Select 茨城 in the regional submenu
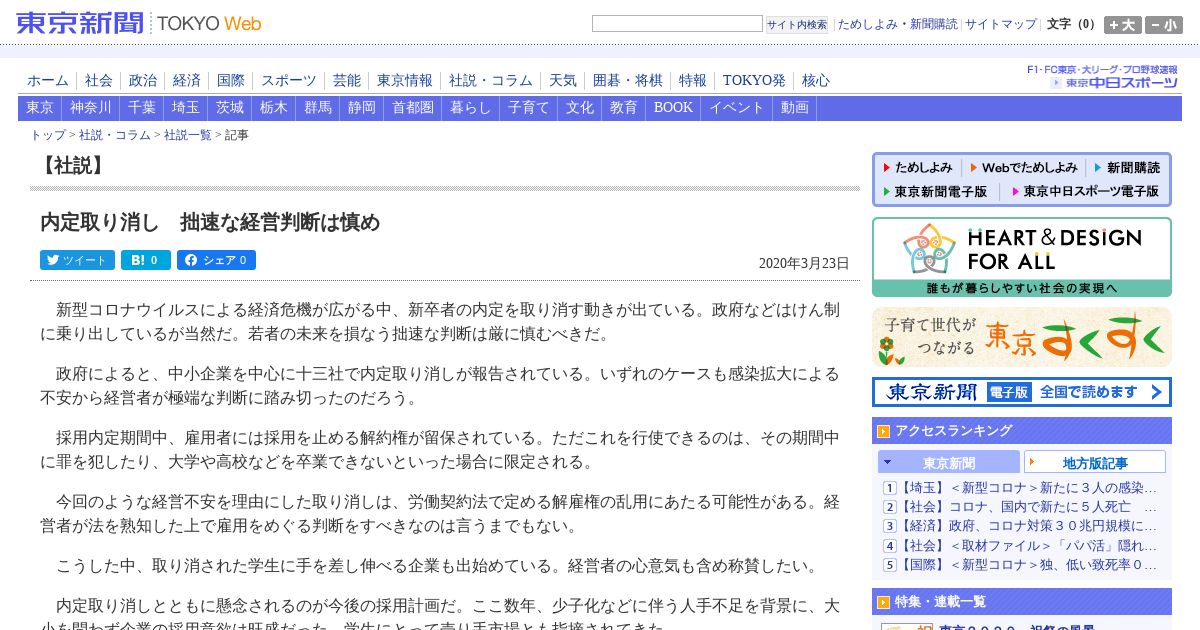The width and height of the screenshot is (1200, 630). 230,108
